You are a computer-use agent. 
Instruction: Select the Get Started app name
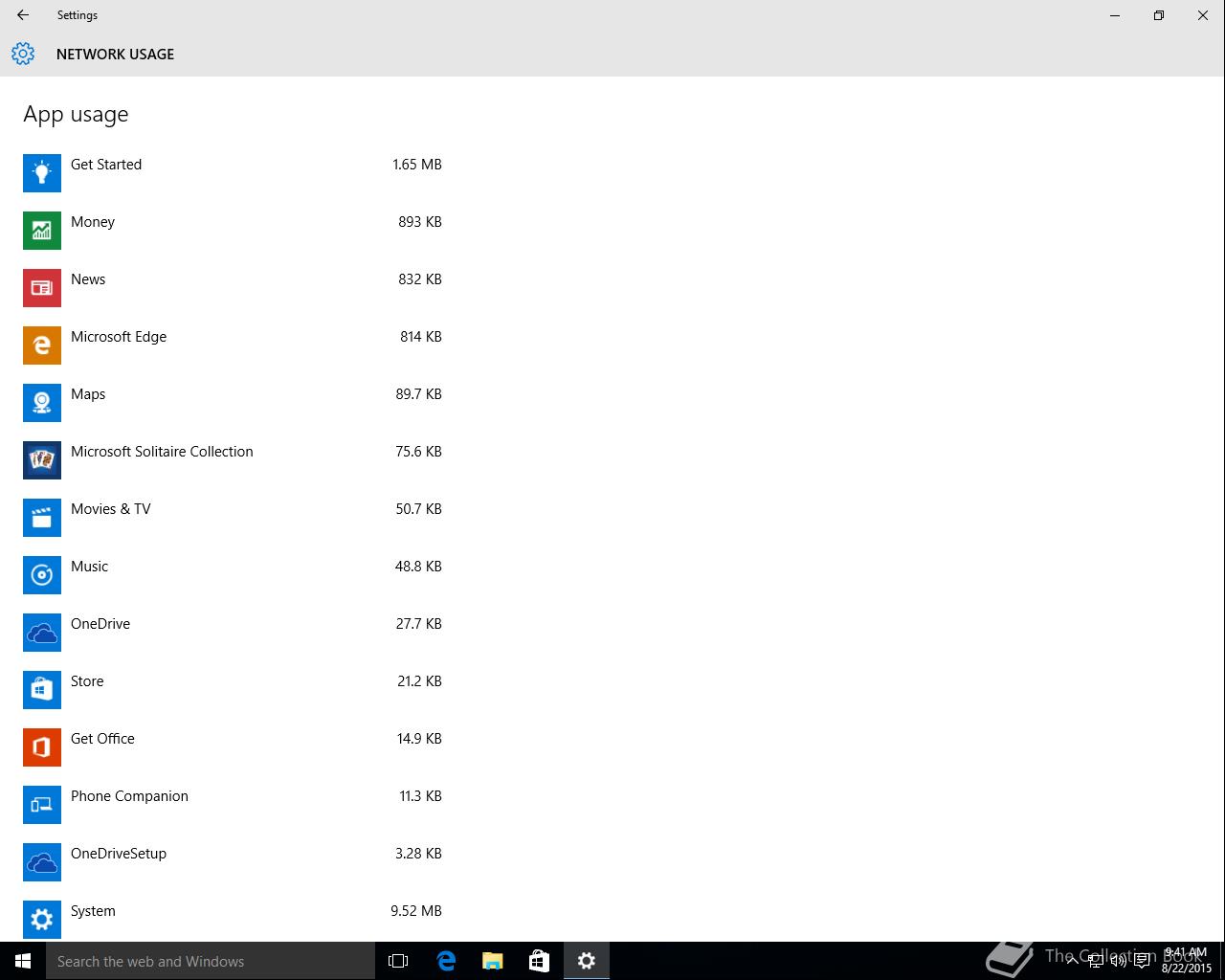(106, 165)
